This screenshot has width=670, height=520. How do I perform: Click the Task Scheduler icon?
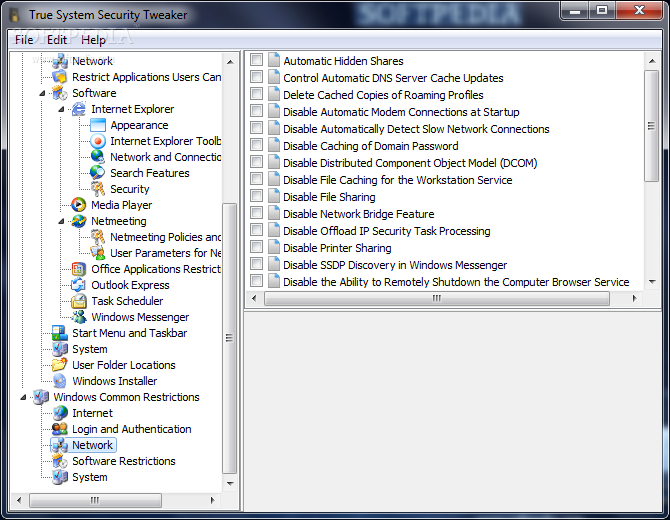[x=79, y=301]
